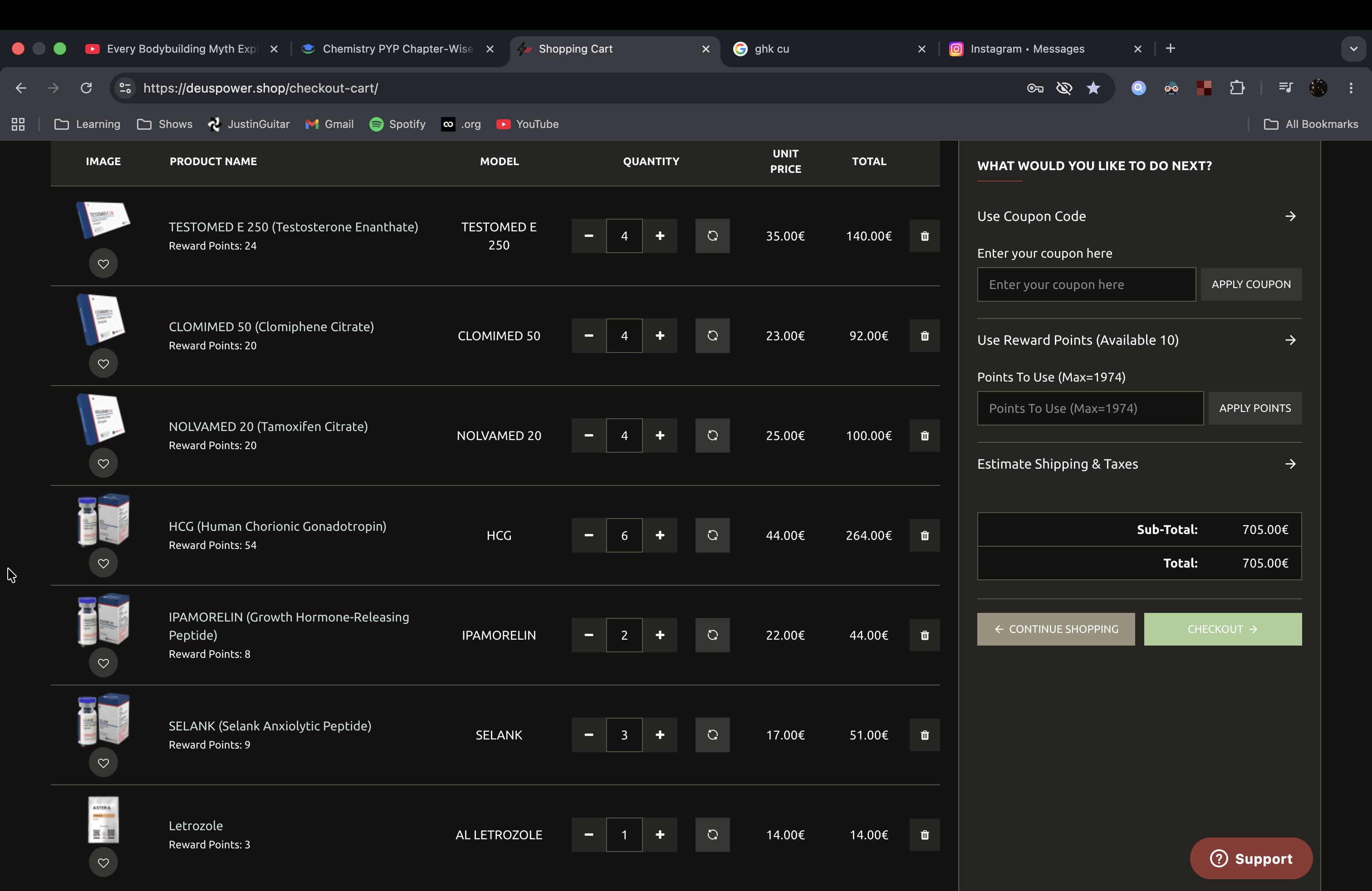Click the Letrozole update quantity icon

point(712,835)
